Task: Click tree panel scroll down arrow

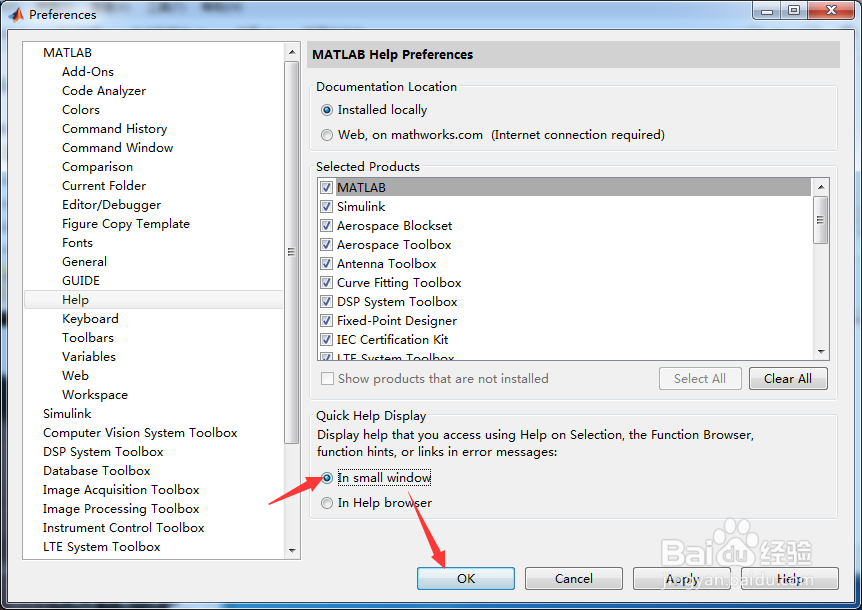Action: 292,550
